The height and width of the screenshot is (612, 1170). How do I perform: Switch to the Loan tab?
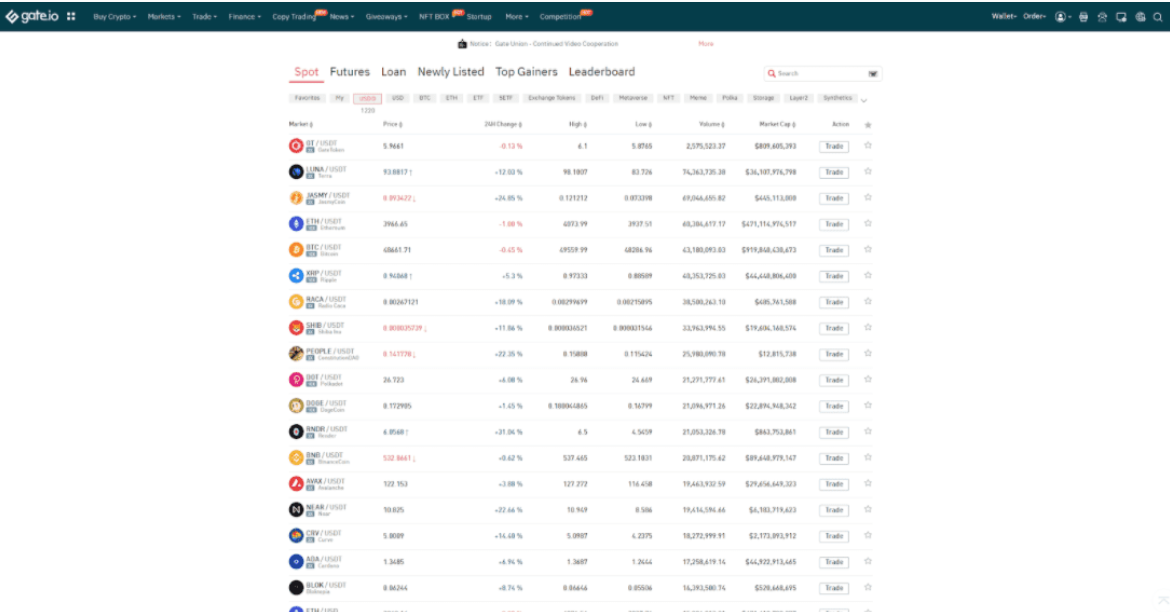point(393,72)
